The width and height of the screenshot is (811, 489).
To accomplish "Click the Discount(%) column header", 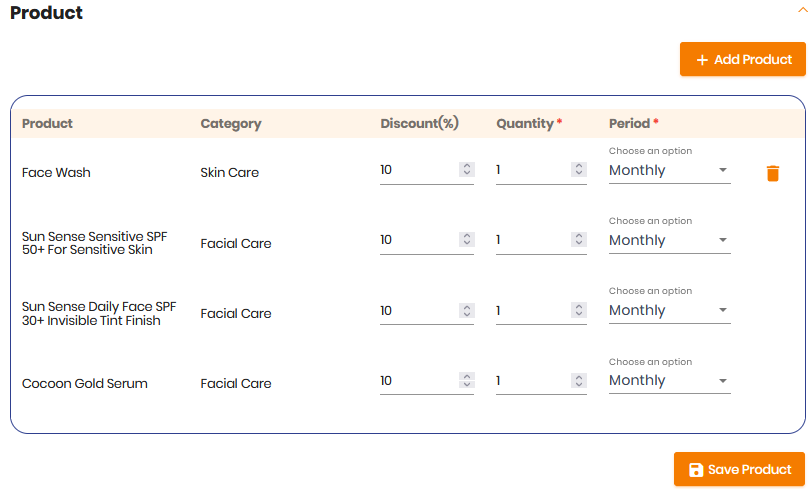I will [419, 123].
